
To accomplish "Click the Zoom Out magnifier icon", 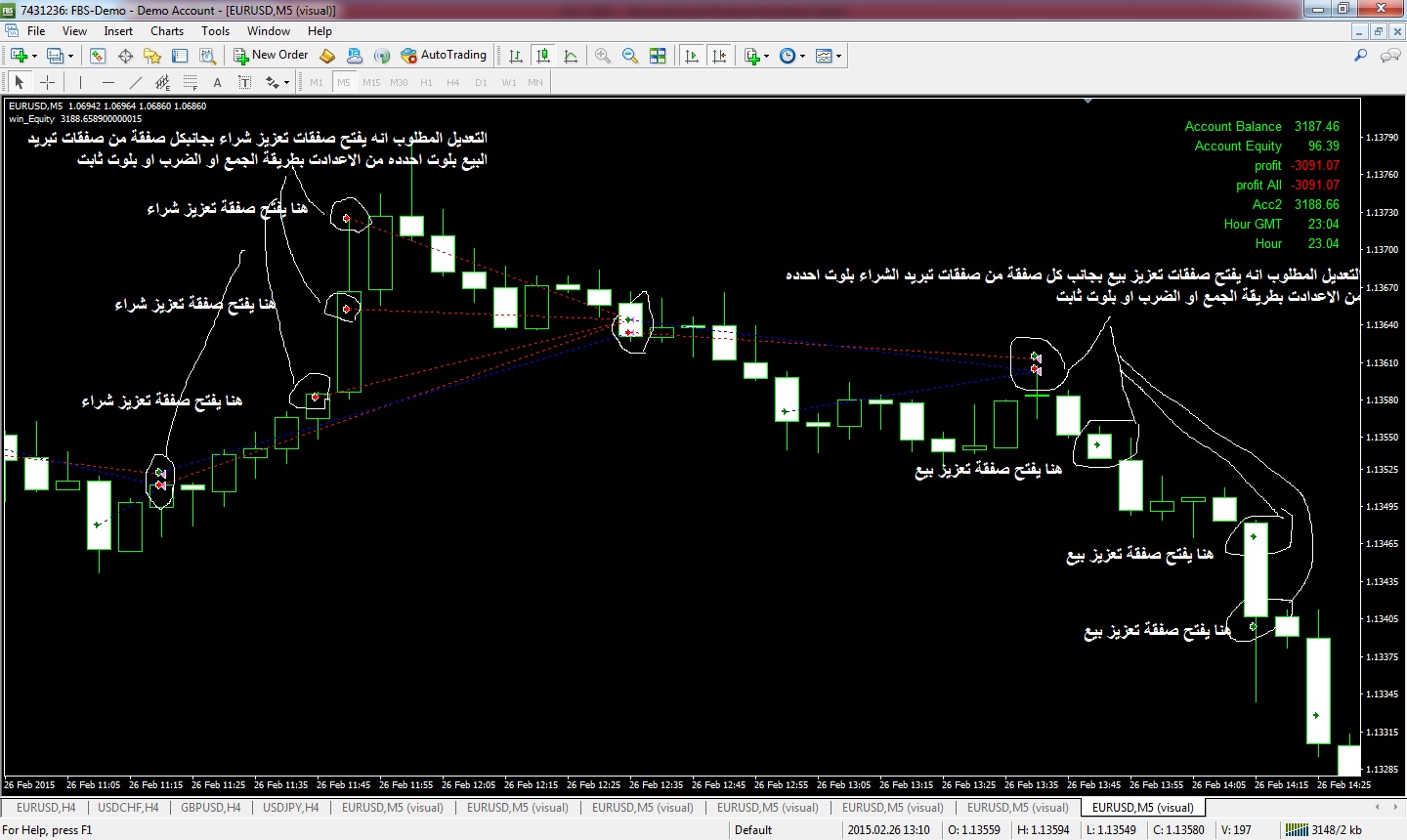I will [x=630, y=56].
